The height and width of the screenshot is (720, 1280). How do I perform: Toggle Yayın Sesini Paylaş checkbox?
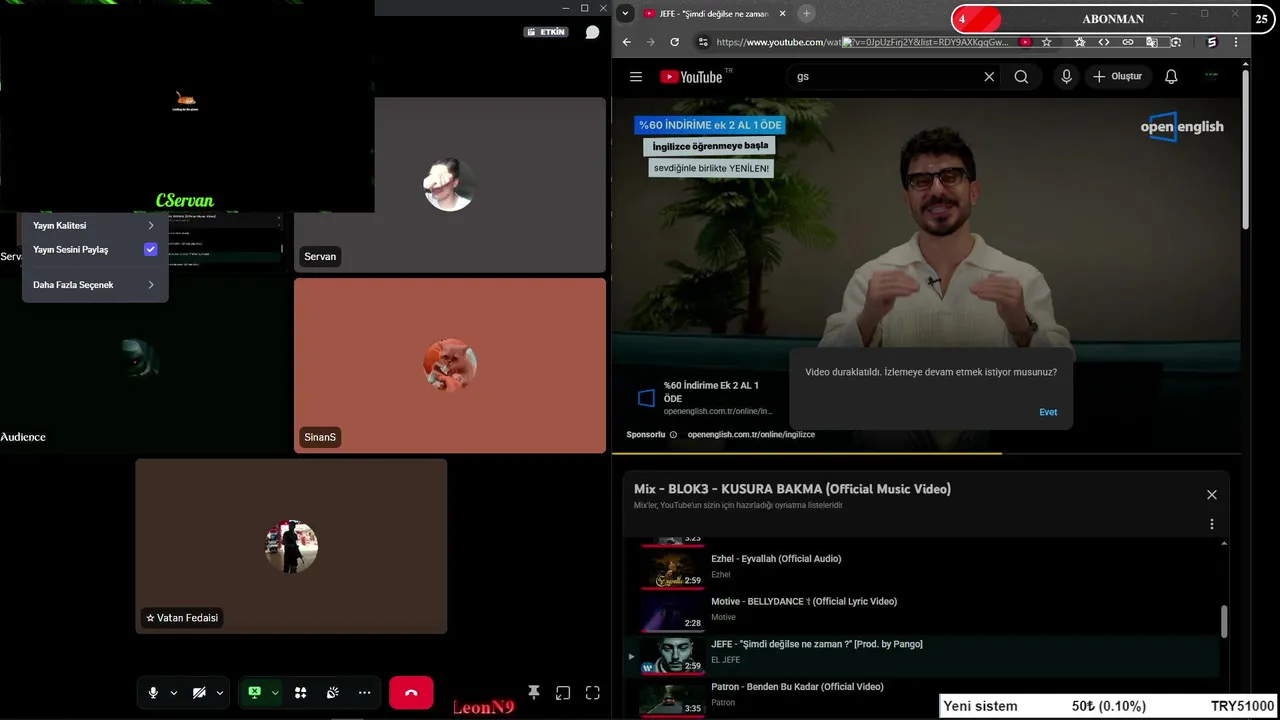pos(150,250)
